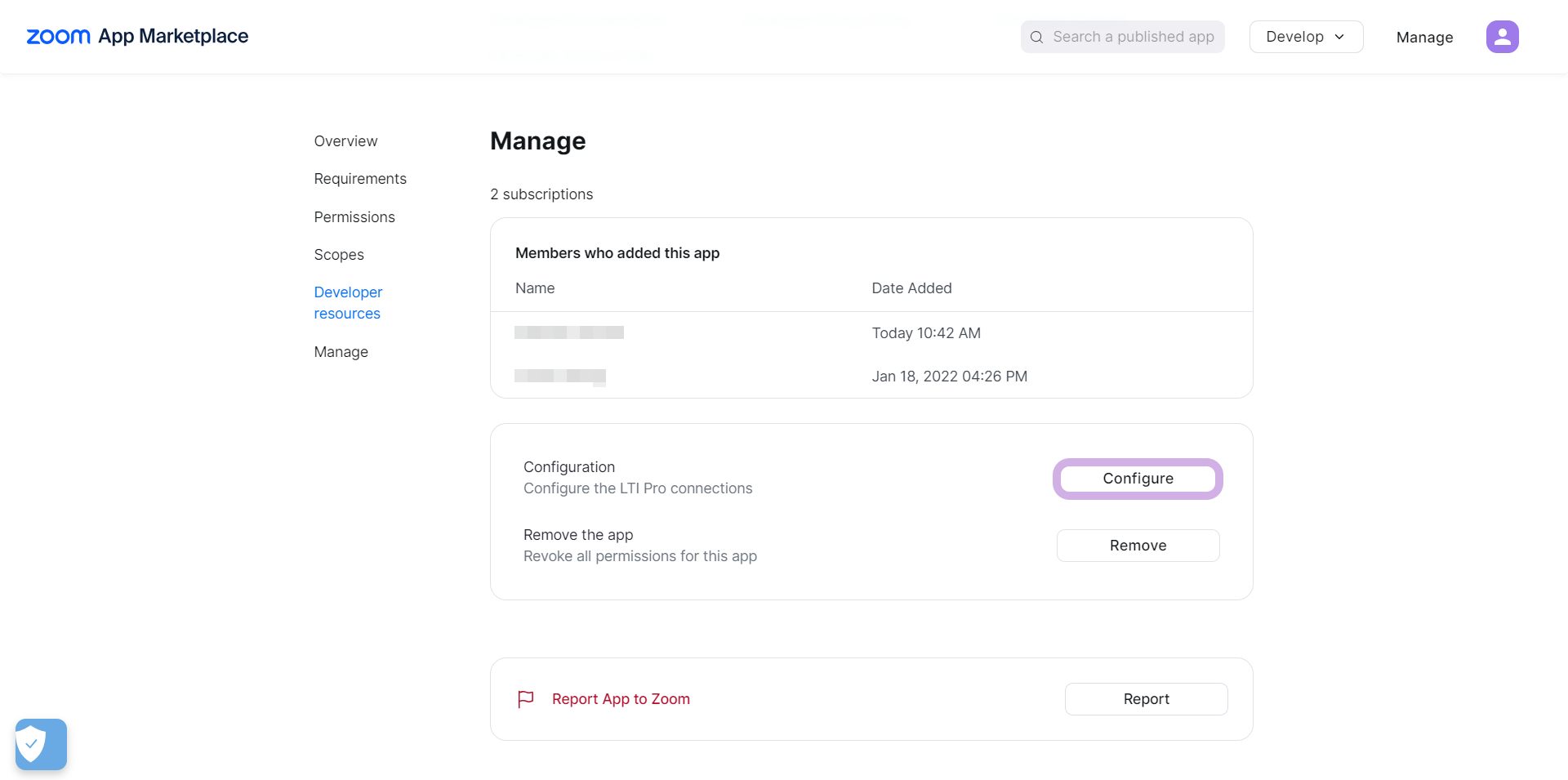Viewport: 1568px width, 780px height.
Task: Select Manage in the left sidebar
Action: point(341,352)
